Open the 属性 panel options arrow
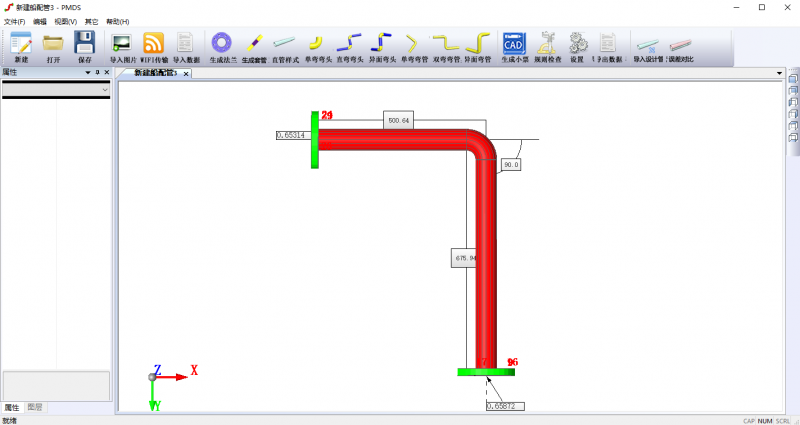Image resolution: width=800 pixels, height=425 pixels. tap(87, 73)
